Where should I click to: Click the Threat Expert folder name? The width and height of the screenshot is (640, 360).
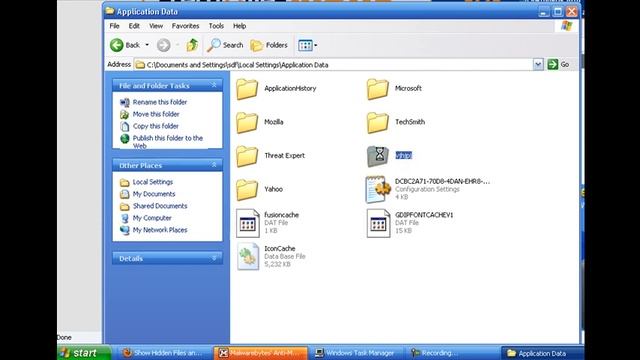(284, 156)
